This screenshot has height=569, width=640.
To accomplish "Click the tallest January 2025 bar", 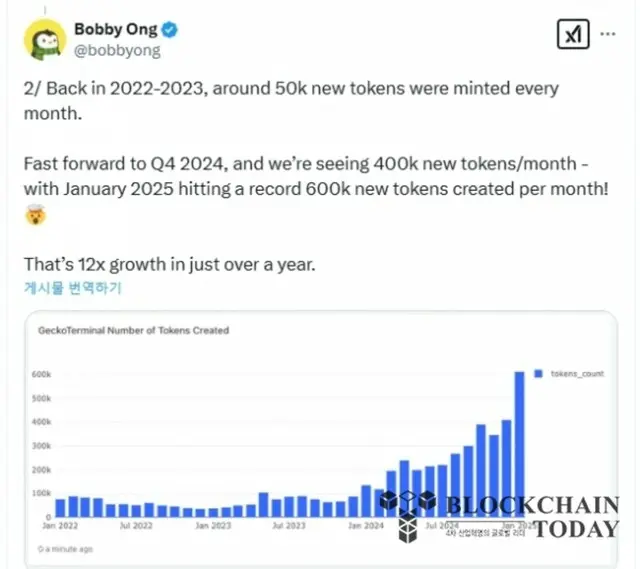I will click(519, 445).
